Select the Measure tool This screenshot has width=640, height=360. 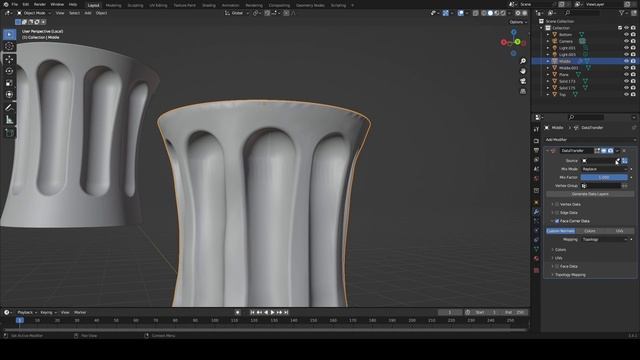(x=9, y=120)
